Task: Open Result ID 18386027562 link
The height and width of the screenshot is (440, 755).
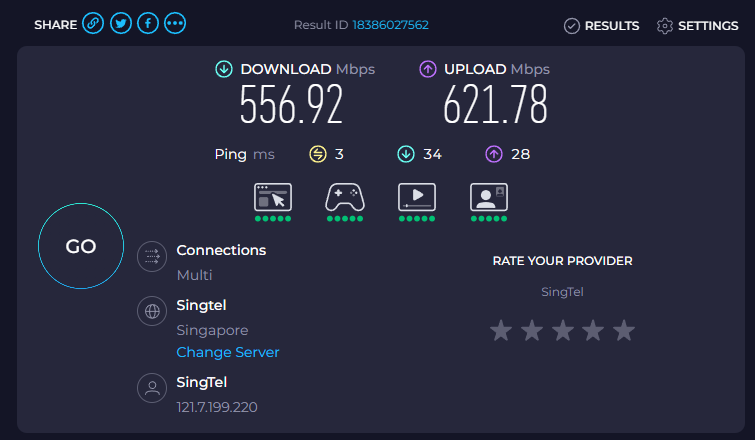Action: pyautogui.click(x=390, y=25)
